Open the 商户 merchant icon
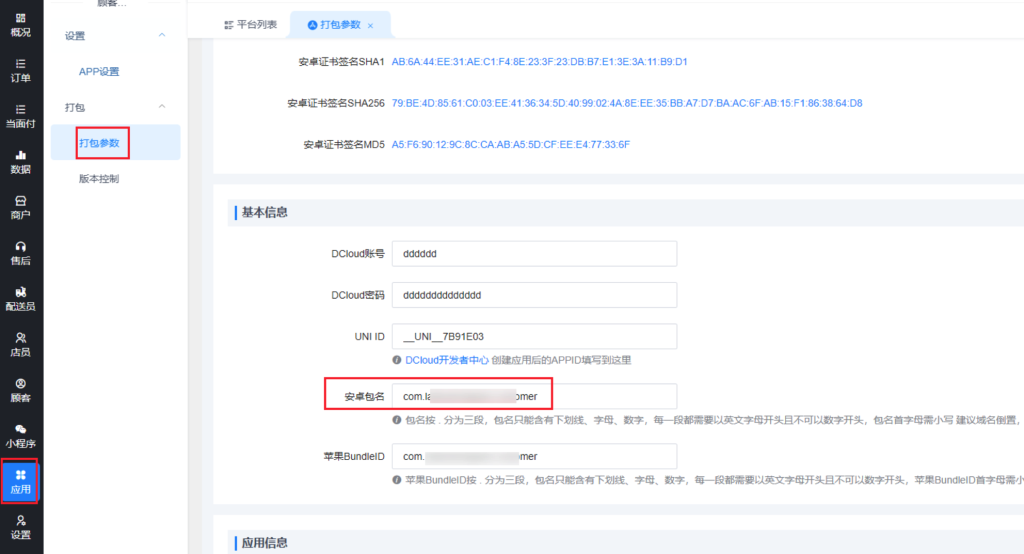 [20, 208]
